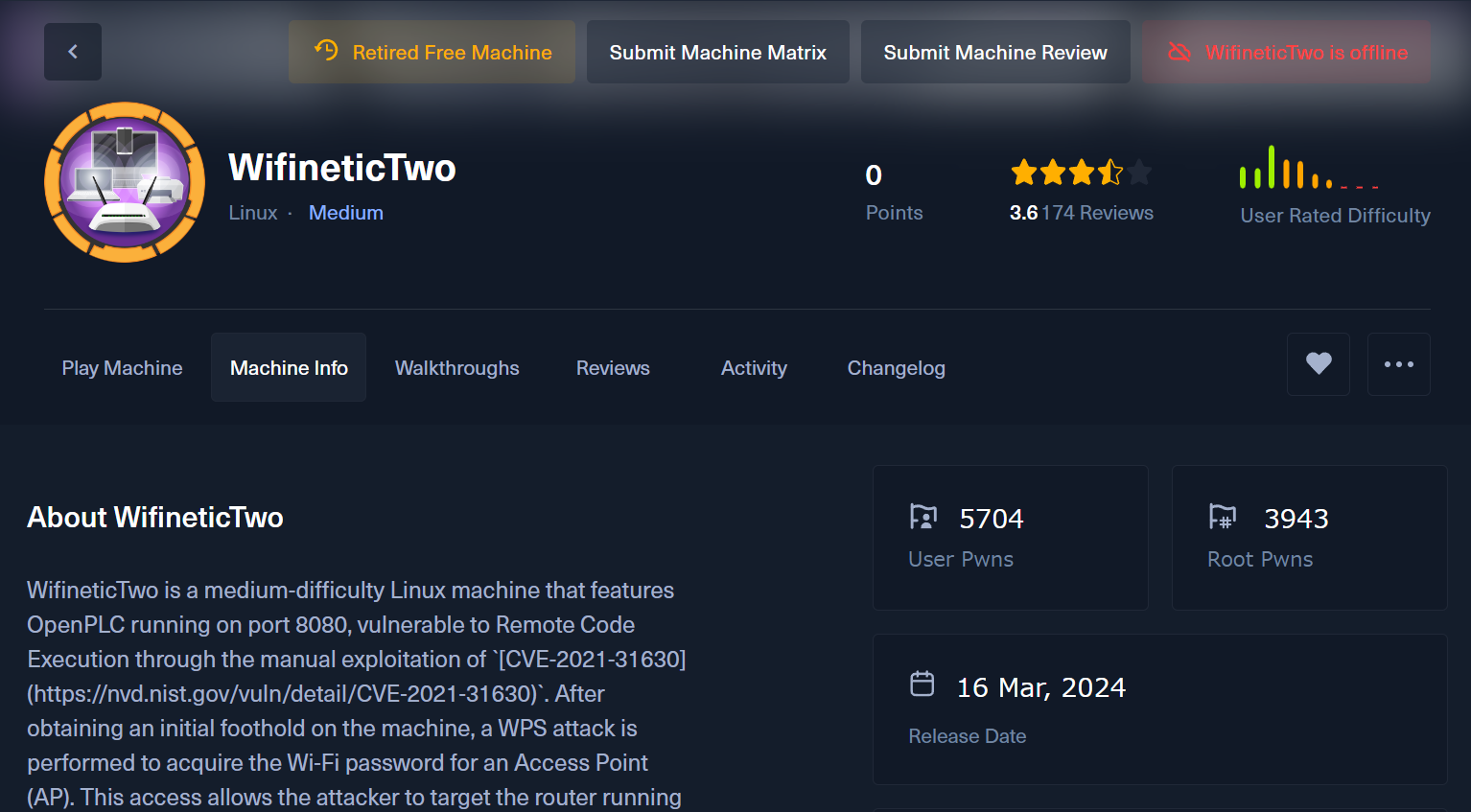Click the 16 Mar, 2024 date
The image size is (1471, 812).
point(1041,687)
